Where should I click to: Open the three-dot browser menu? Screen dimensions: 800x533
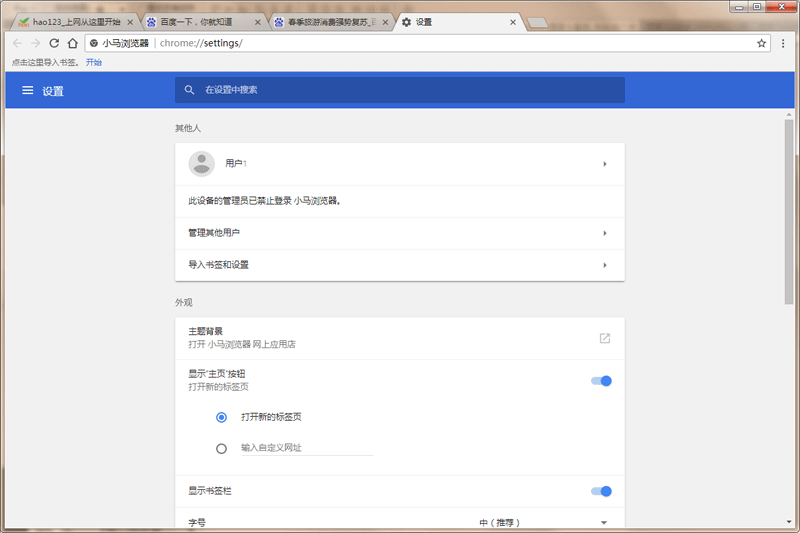click(x=783, y=43)
